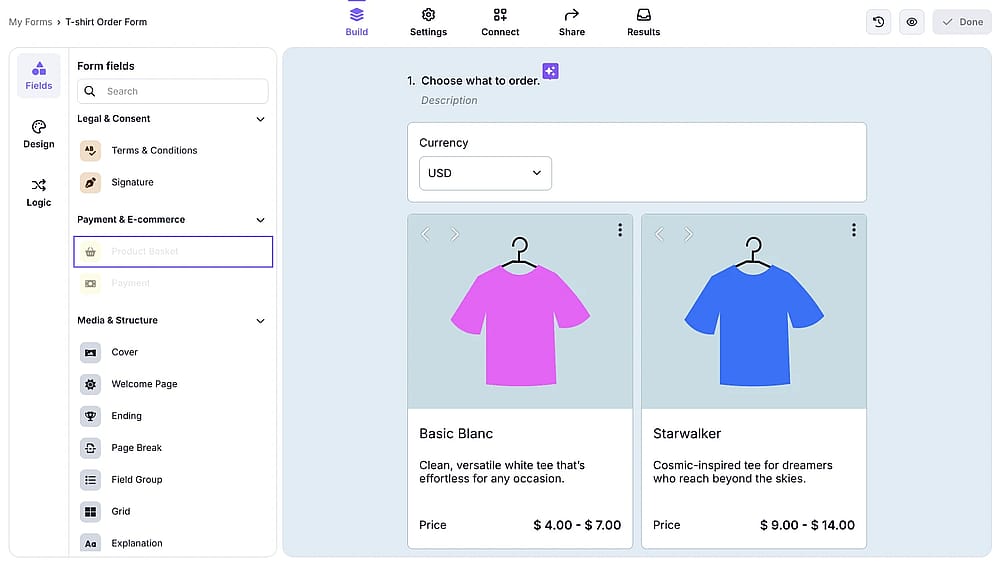Image resolution: width=1000 pixels, height=566 pixels.
Task: Go to the Share tab
Action: click(571, 22)
